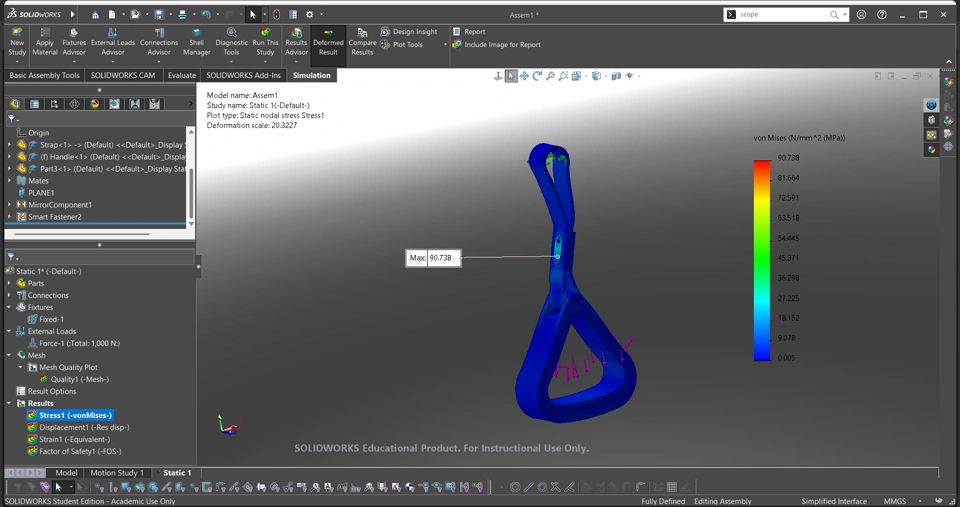Open the dropdown arrow beside the Options gear
This screenshot has height=507, width=960.
[321, 15]
